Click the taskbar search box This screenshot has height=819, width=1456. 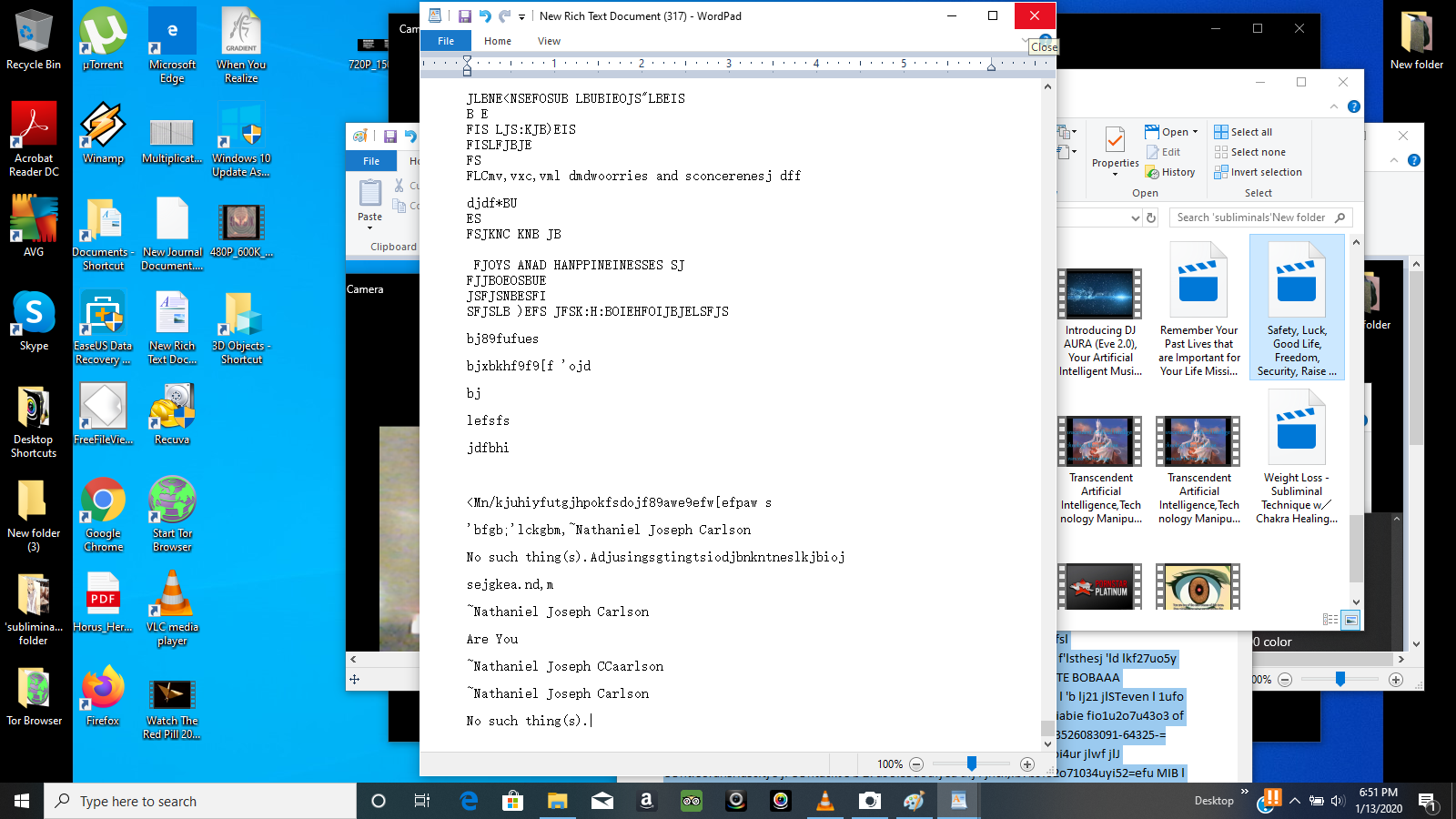point(200,801)
